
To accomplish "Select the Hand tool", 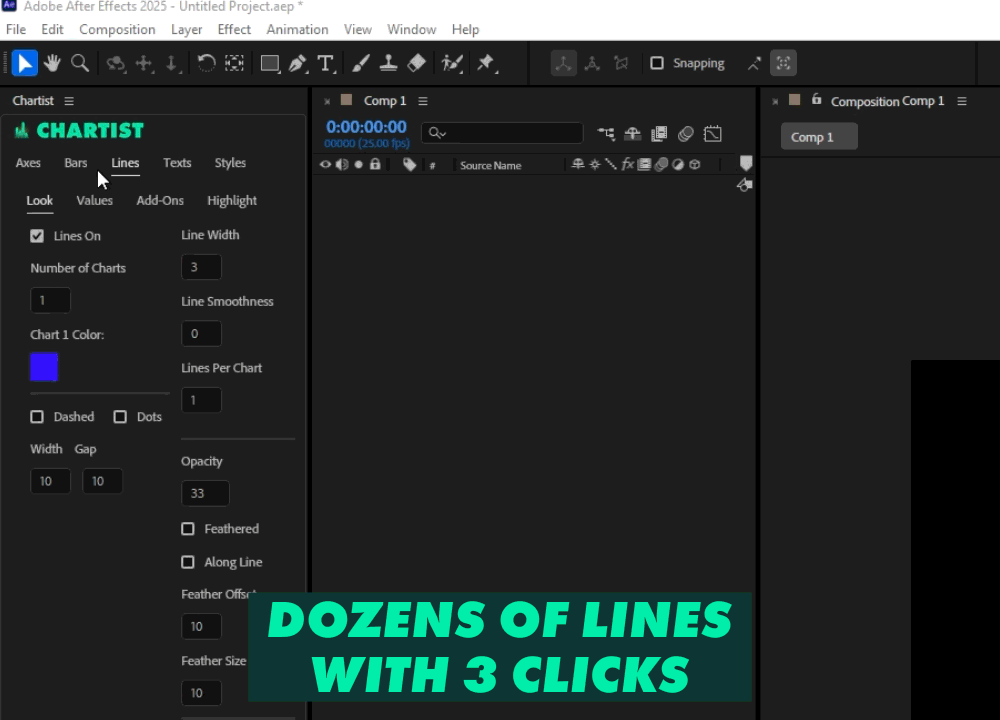I will coord(52,63).
